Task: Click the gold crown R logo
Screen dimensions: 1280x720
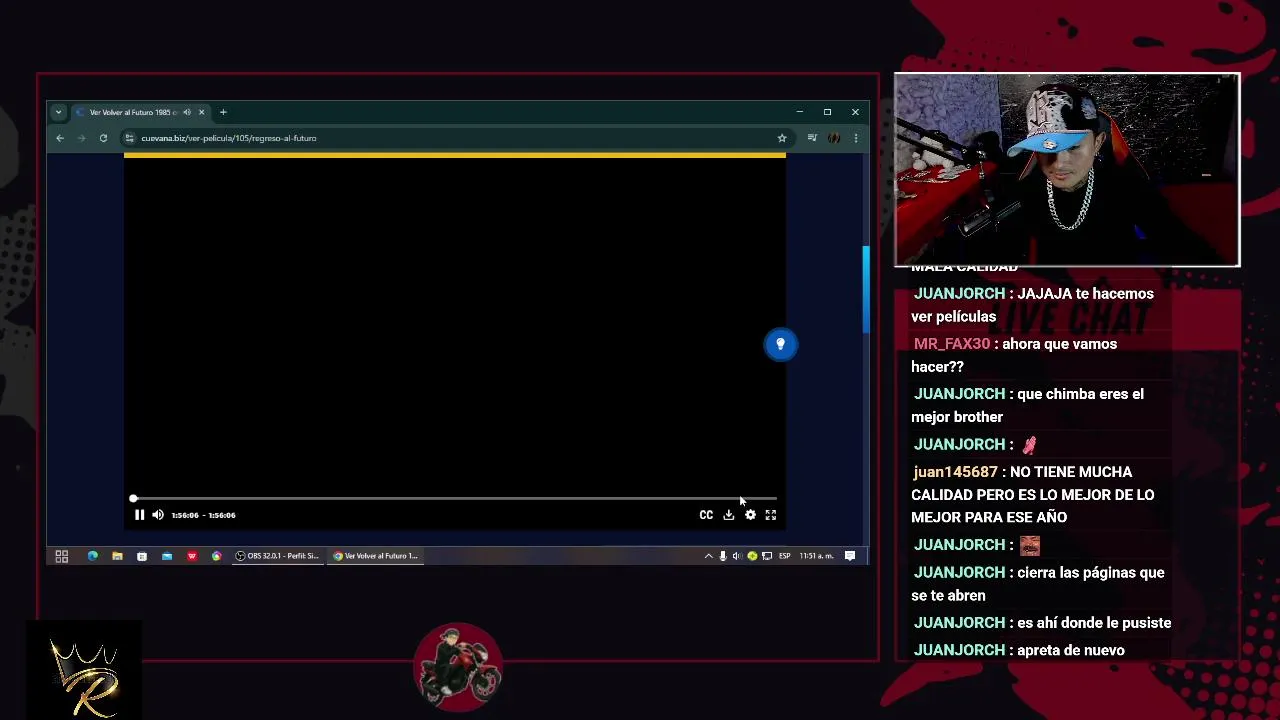Action: [x=84, y=679]
